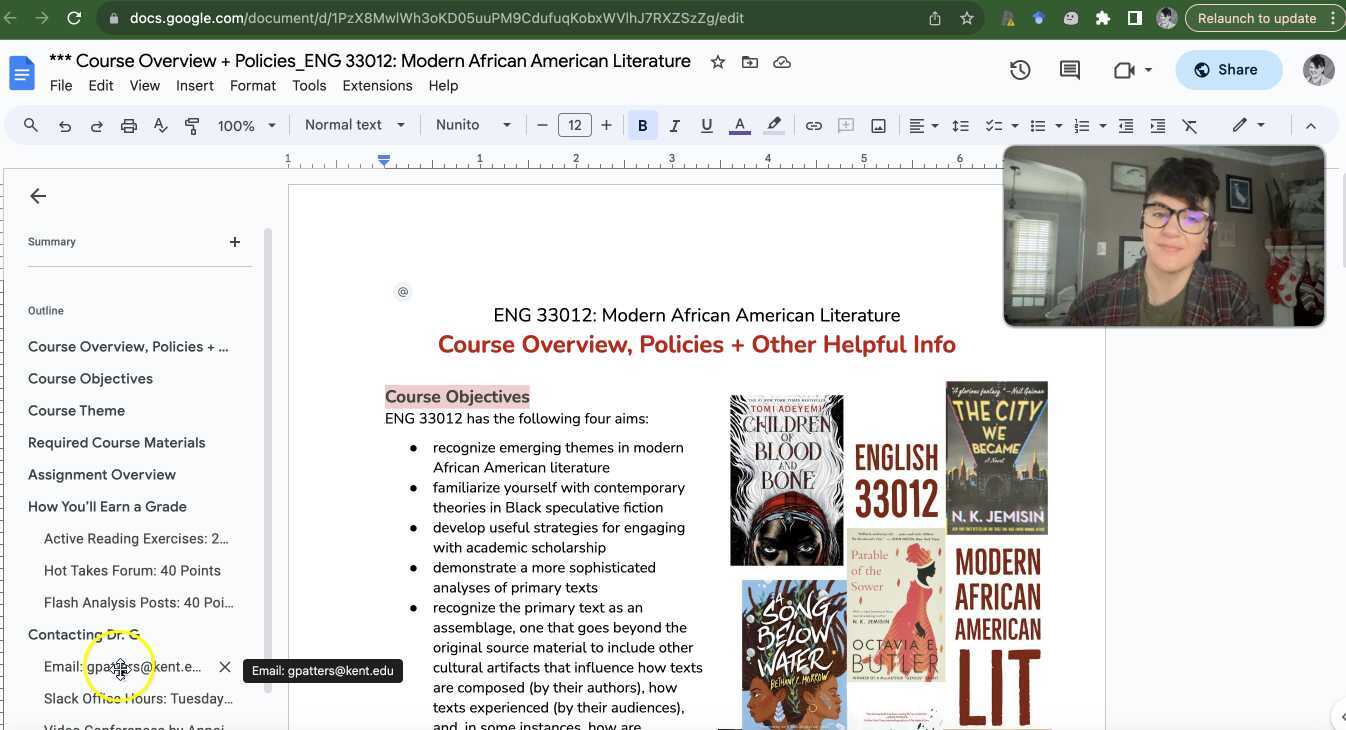Viewport: 1346px width, 730px height.
Task: Open the 100% zoom level dropdown
Action: click(x=246, y=125)
